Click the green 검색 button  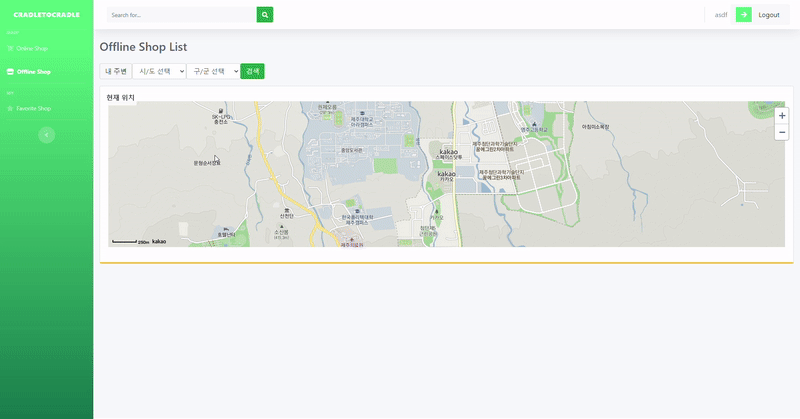[x=253, y=71]
